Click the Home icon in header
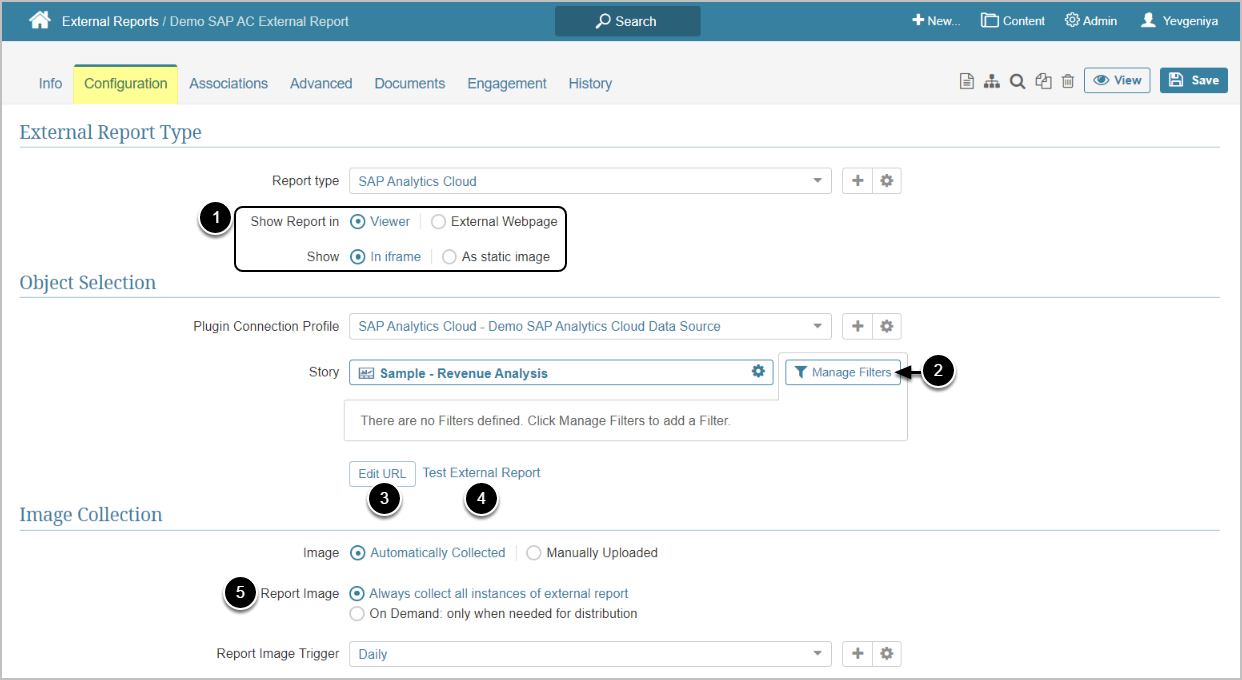This screenshot has height=680, width=1242. [39, 20]
